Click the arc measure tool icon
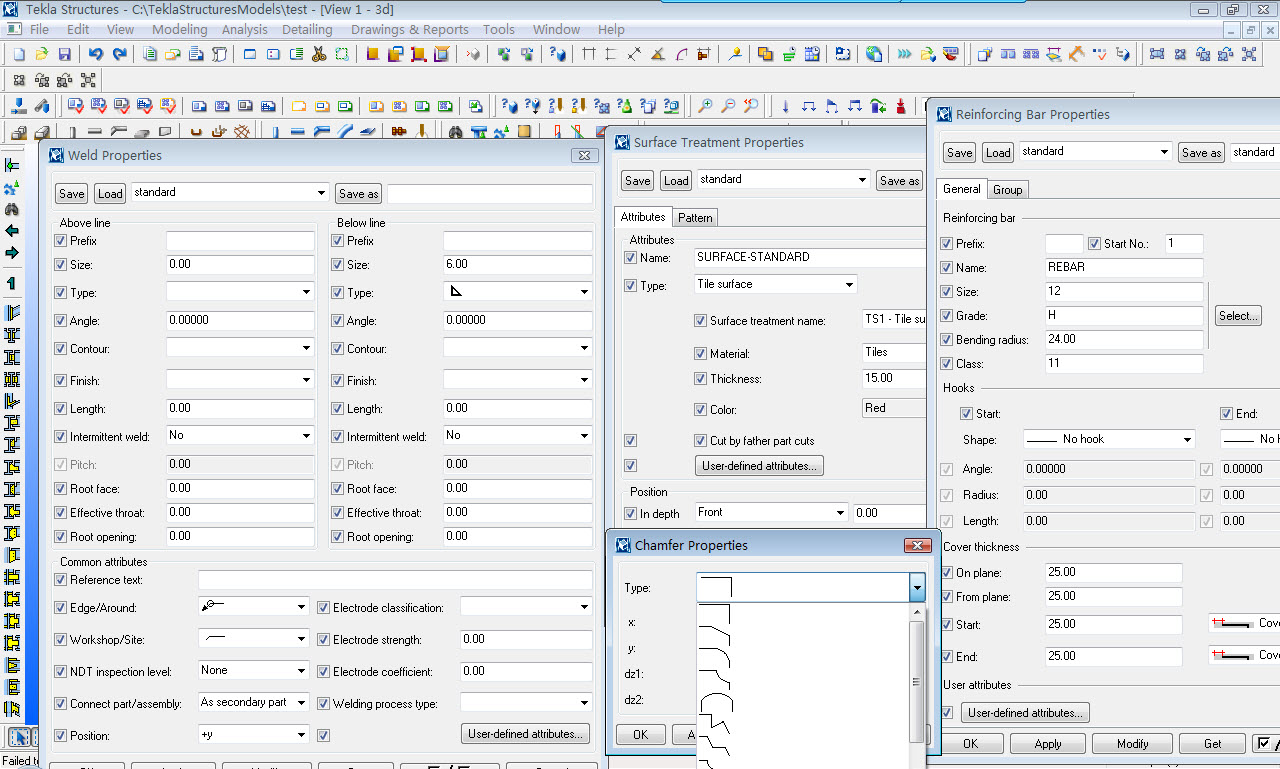The height and width of the screenshot is (769, 1280). tap(682, 54)
